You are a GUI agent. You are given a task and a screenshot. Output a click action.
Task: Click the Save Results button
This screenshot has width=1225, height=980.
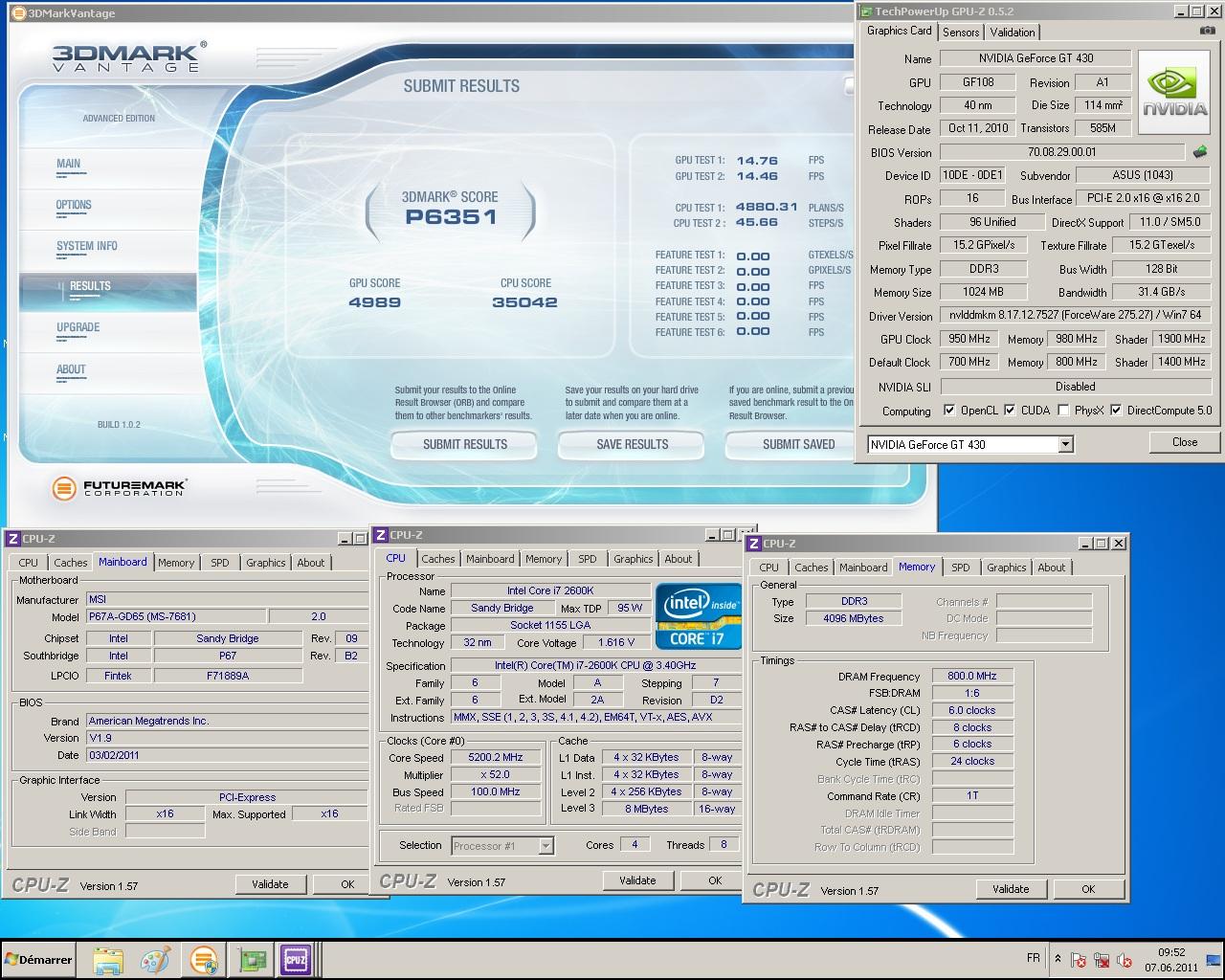tap(633, 444)
